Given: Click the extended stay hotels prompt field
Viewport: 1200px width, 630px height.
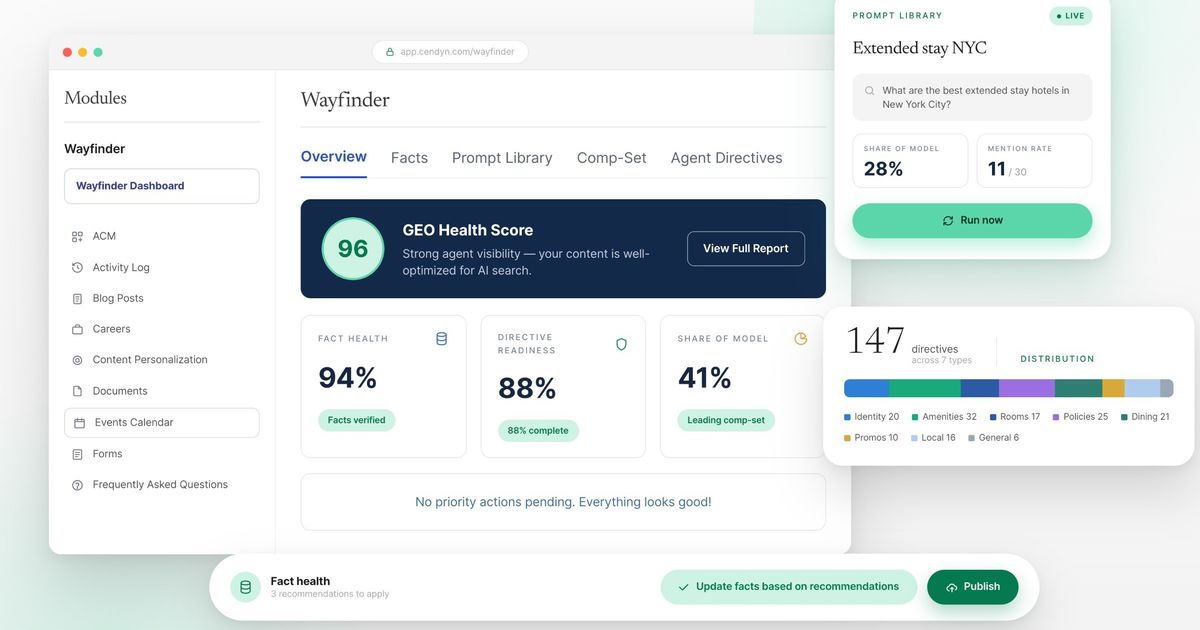Looking at the screenshot, I should pyautogui.click(x=972, y=97).
